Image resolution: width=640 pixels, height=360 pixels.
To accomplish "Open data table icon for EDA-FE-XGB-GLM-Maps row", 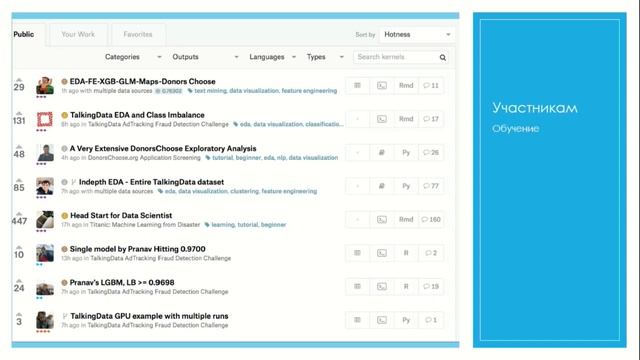I will pyautogui.click(x=357, y=85).
